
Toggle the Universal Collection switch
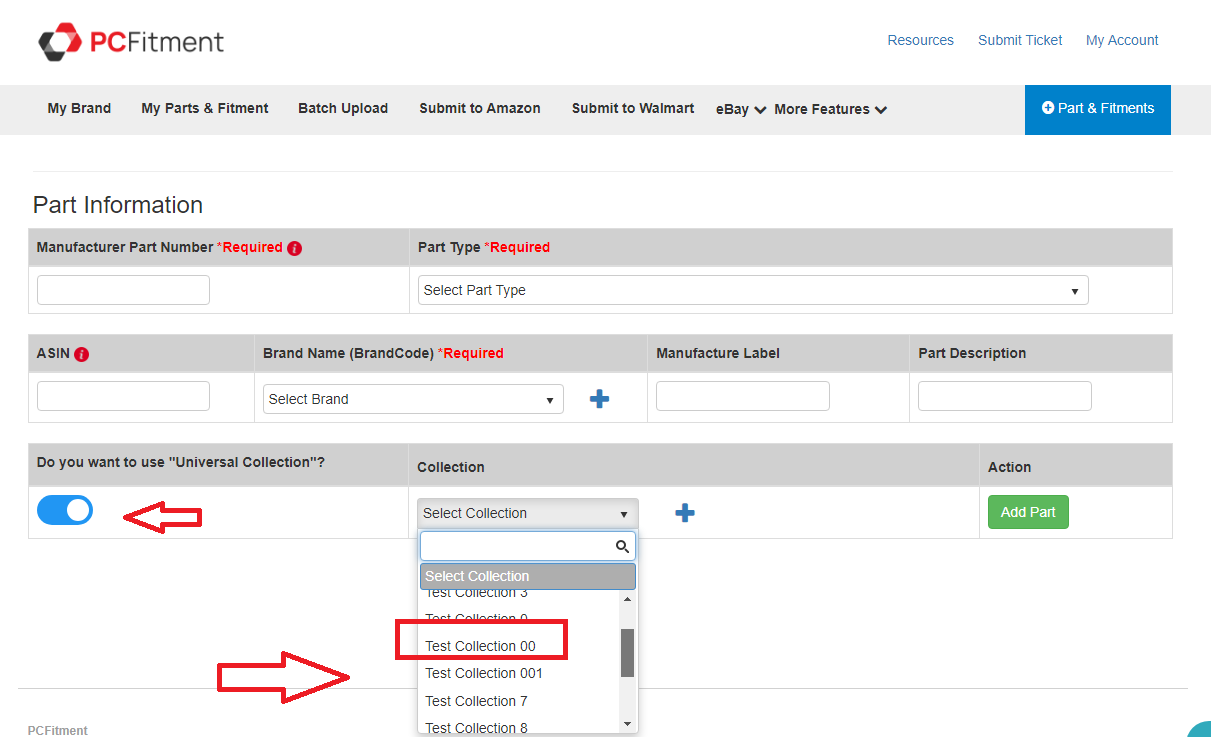click(65, 511)
